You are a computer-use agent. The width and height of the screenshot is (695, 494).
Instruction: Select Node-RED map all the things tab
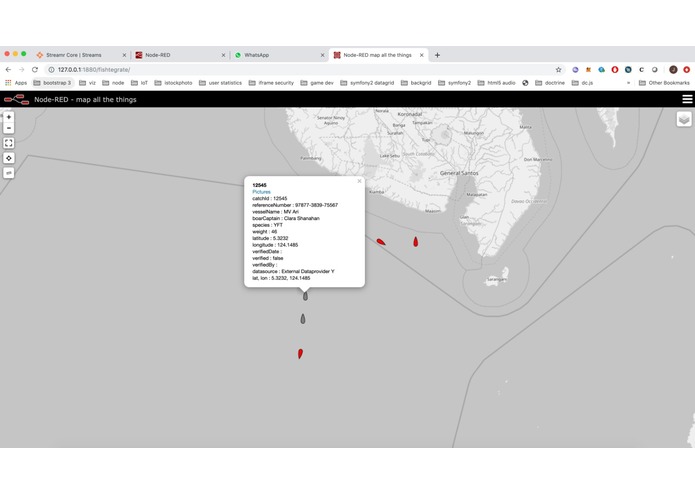379,55
